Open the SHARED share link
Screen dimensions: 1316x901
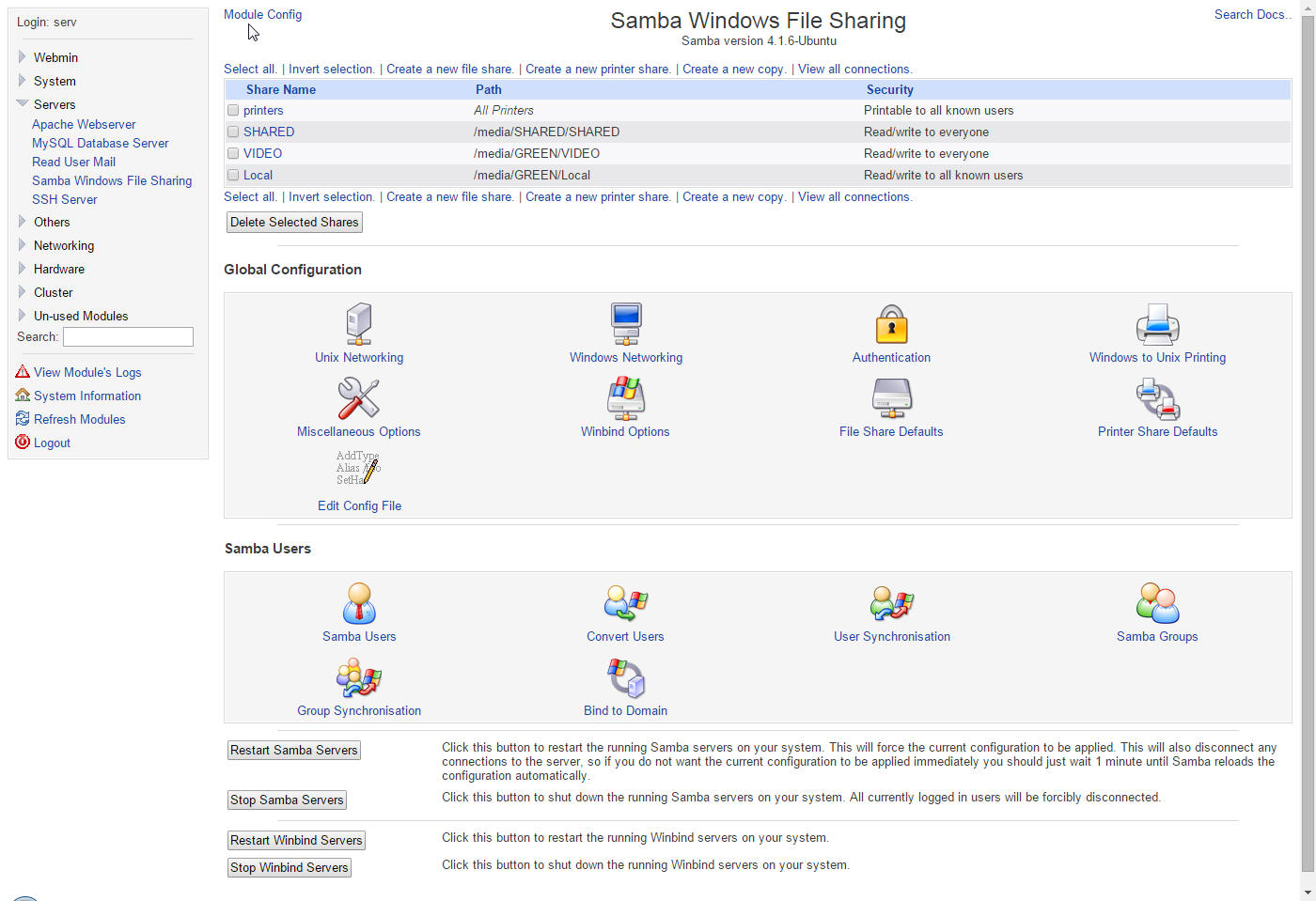[269, 132]
